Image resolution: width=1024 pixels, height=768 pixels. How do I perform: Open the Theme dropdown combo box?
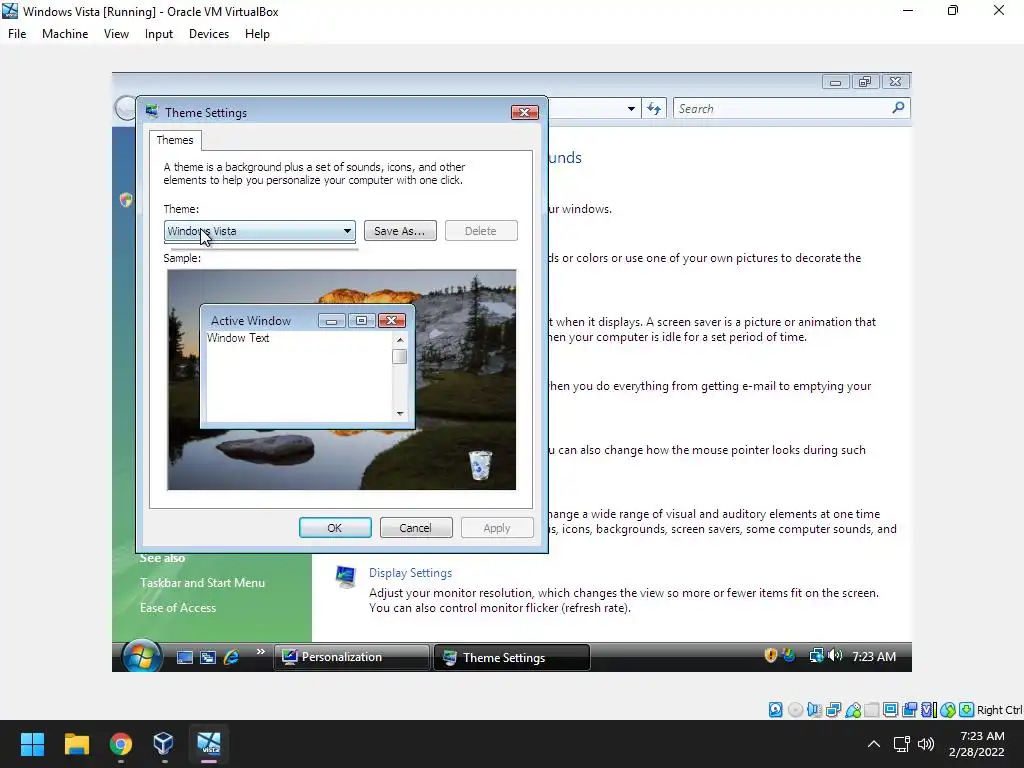point(260,231)
